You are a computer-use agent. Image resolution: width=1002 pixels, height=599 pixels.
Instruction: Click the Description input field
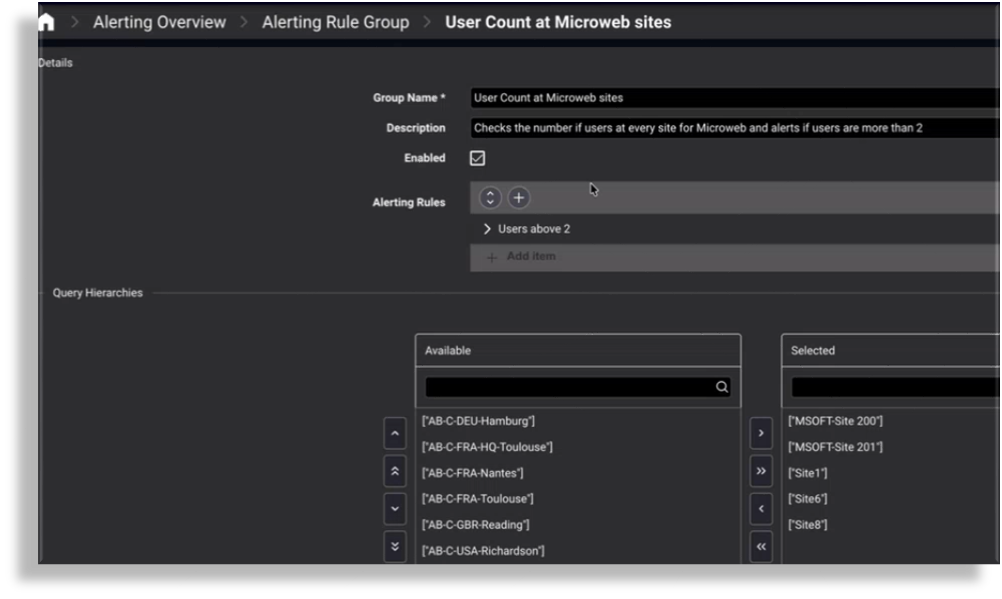(735, 128)
